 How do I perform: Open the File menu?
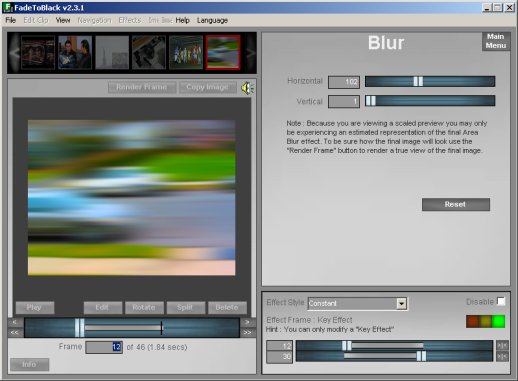(11, 20)
